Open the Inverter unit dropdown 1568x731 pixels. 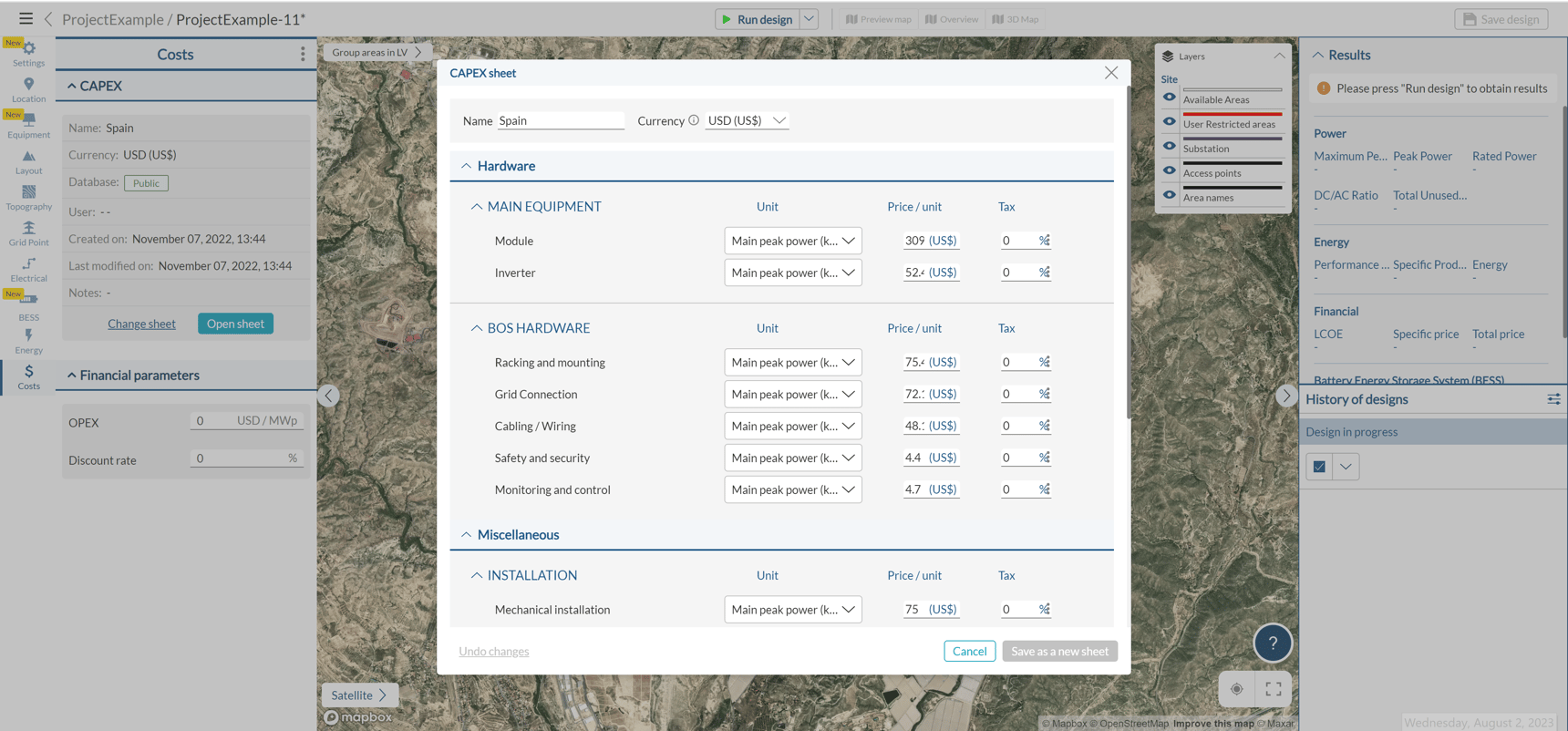[793, 273]
